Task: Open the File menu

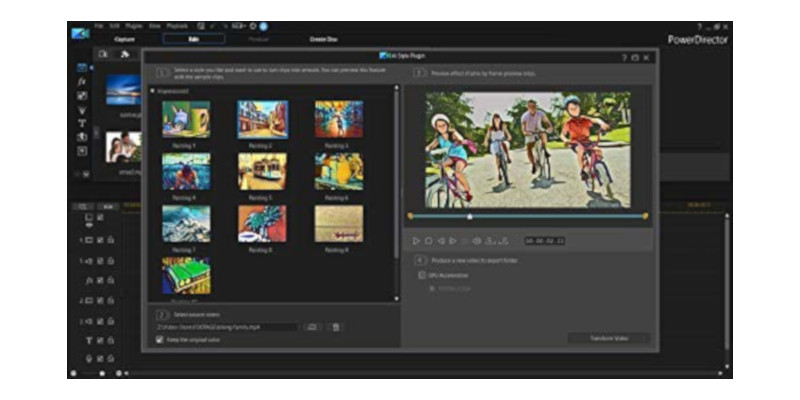Action: point(99,26)
